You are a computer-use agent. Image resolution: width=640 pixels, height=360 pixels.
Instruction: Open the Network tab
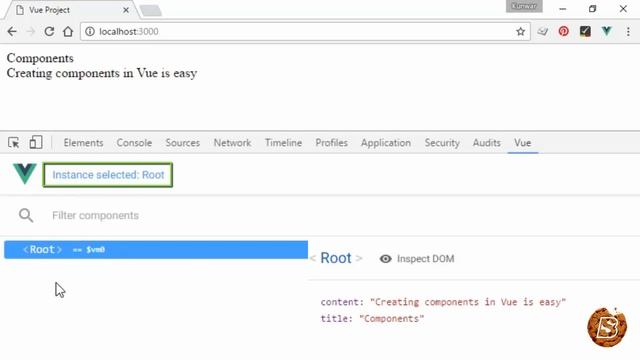(x=232, y=143)
